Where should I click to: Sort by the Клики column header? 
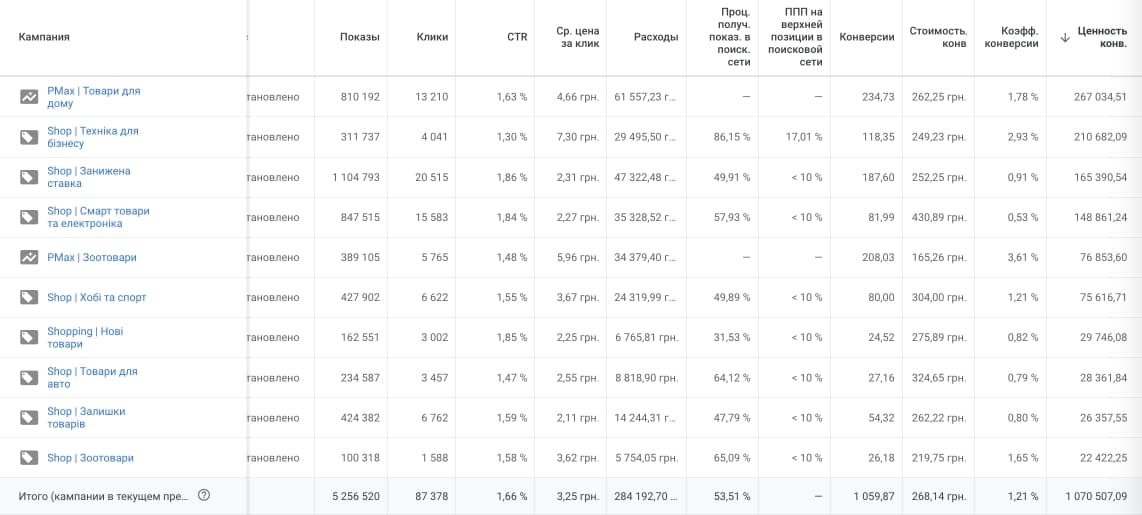432,37
